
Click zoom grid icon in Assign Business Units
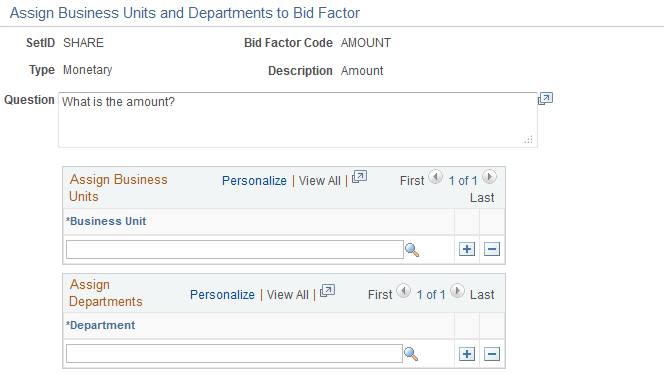(x=360, y=177)
